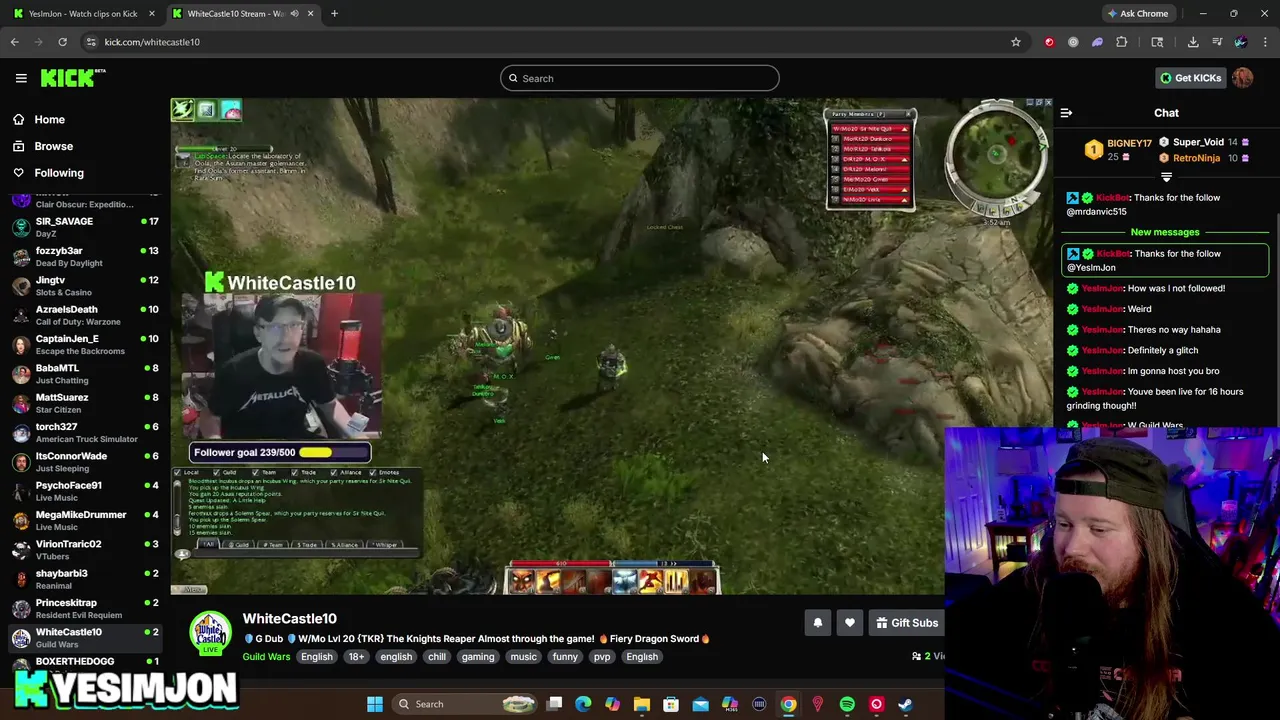This screenshot has height=720, width=1280.
Task: Click BIGNEY17 top gifter in chat
Action: (1129, 143)
